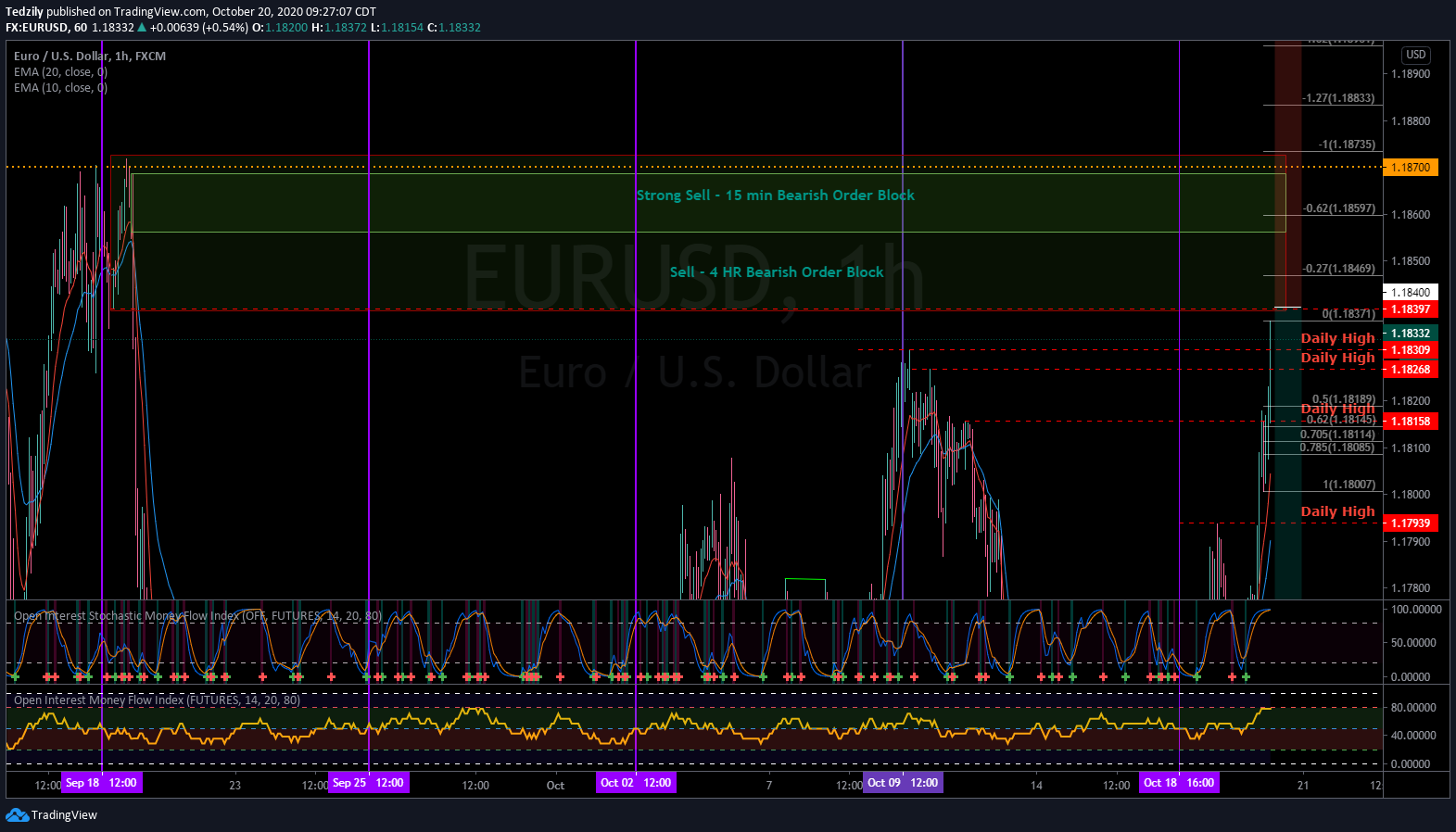Click the 1.18900 price axis value

1411,74
